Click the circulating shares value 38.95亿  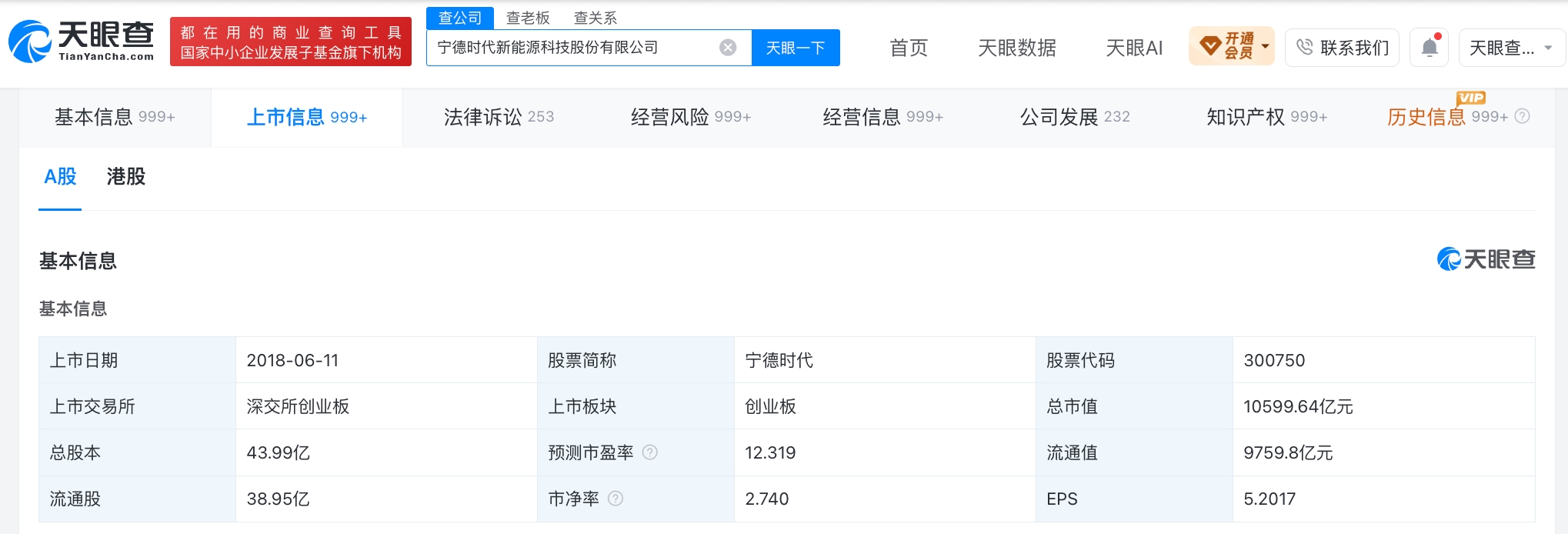pos(278,499)
